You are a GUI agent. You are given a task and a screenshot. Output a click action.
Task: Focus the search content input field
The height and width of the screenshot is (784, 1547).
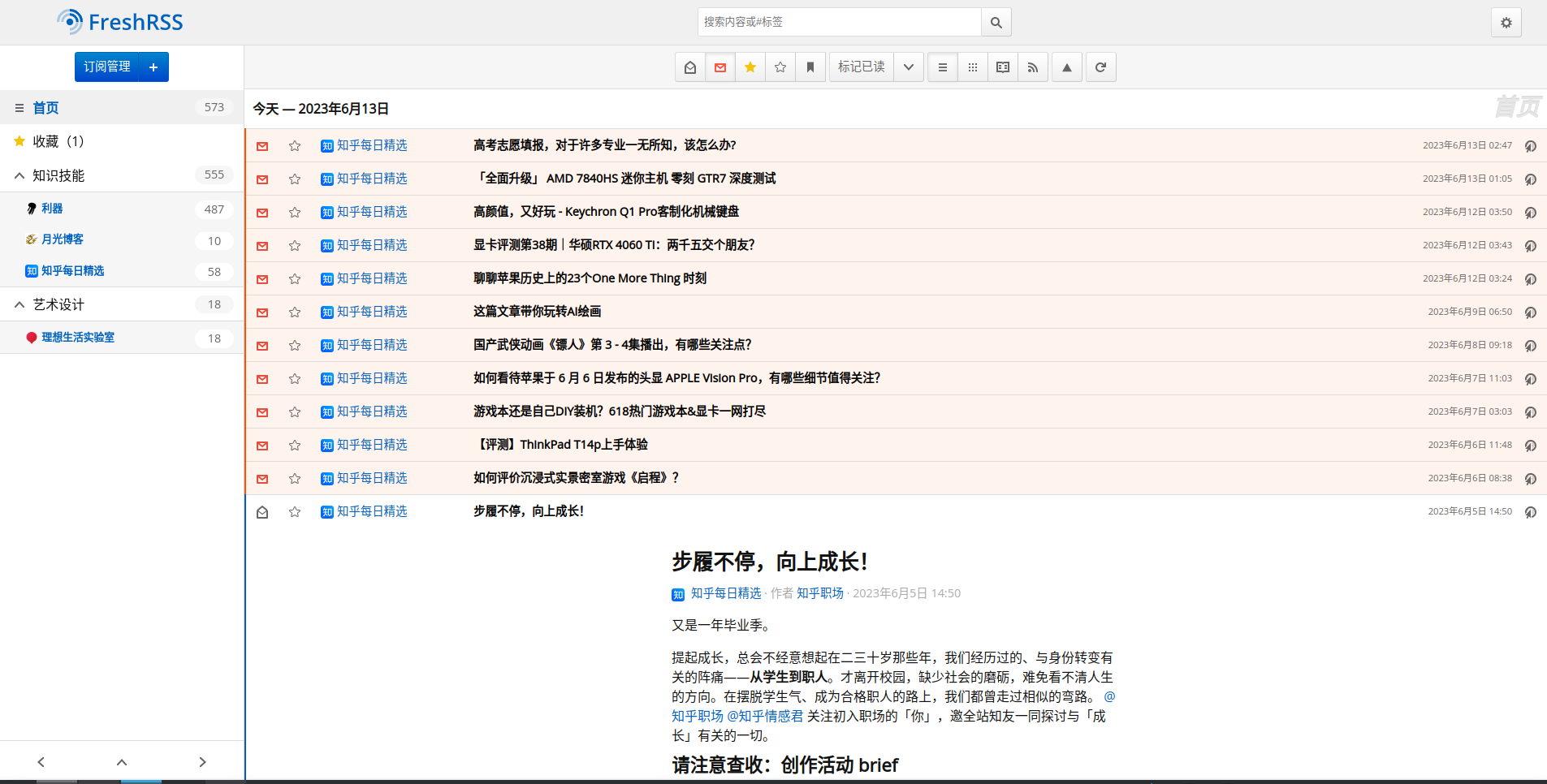[840, 23]
